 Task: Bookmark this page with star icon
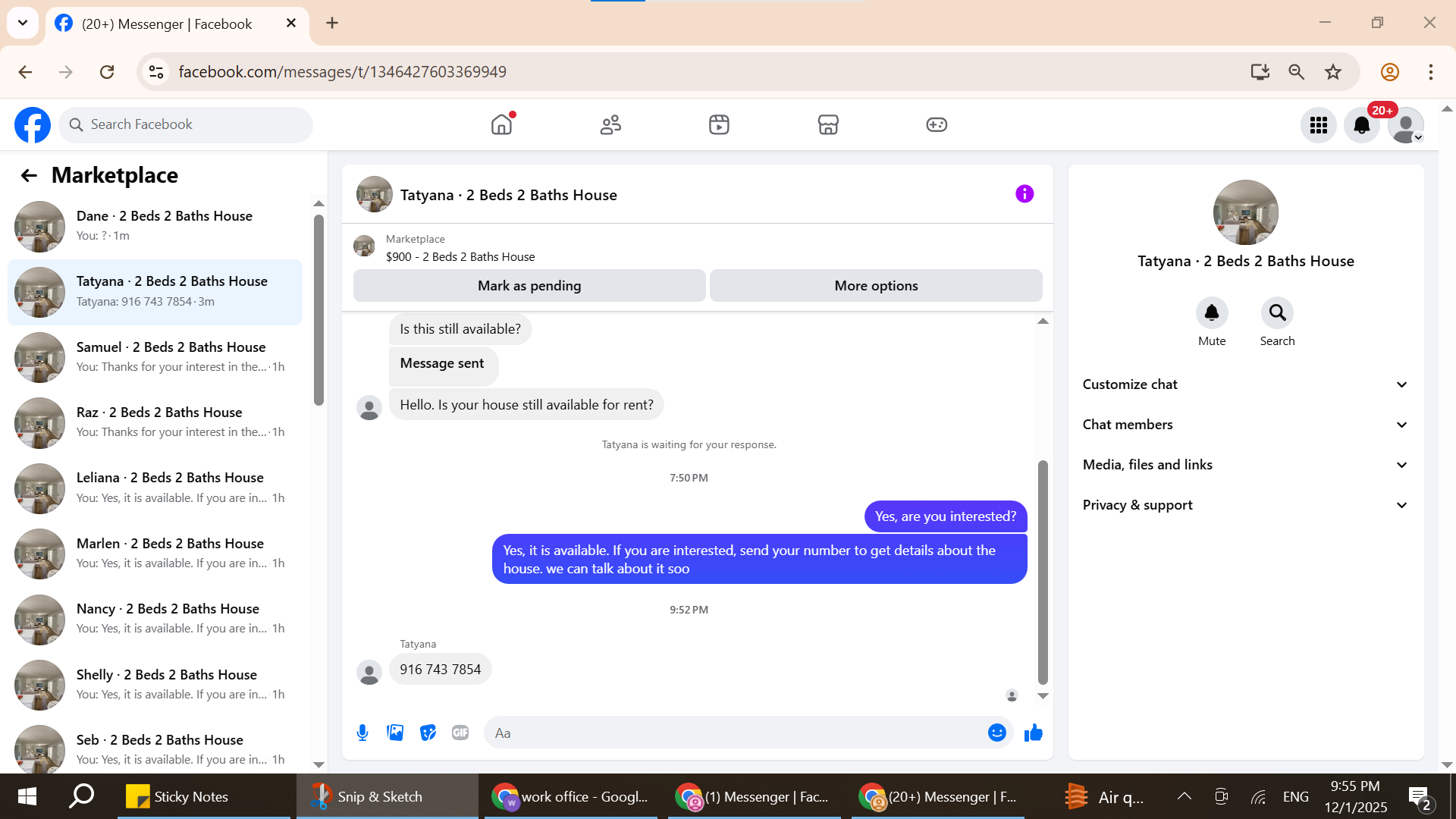1333,72
